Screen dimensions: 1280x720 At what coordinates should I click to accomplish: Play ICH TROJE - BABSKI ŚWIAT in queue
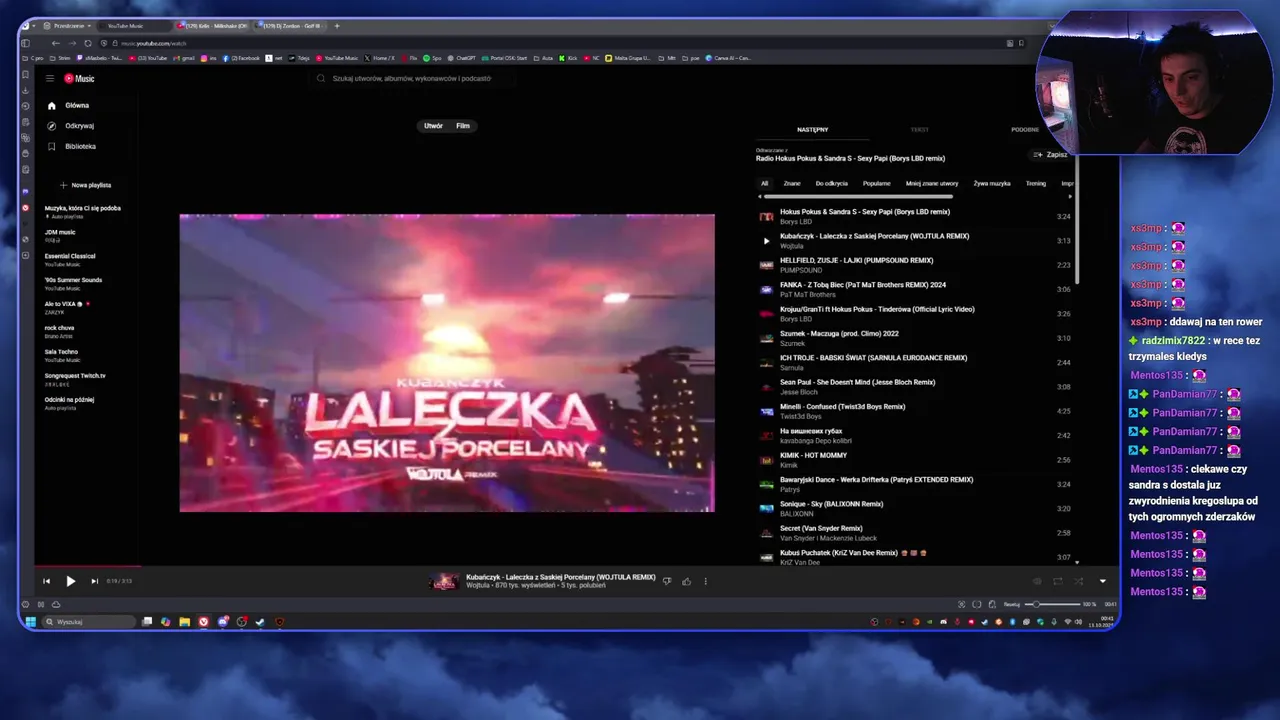coord(915,362)
